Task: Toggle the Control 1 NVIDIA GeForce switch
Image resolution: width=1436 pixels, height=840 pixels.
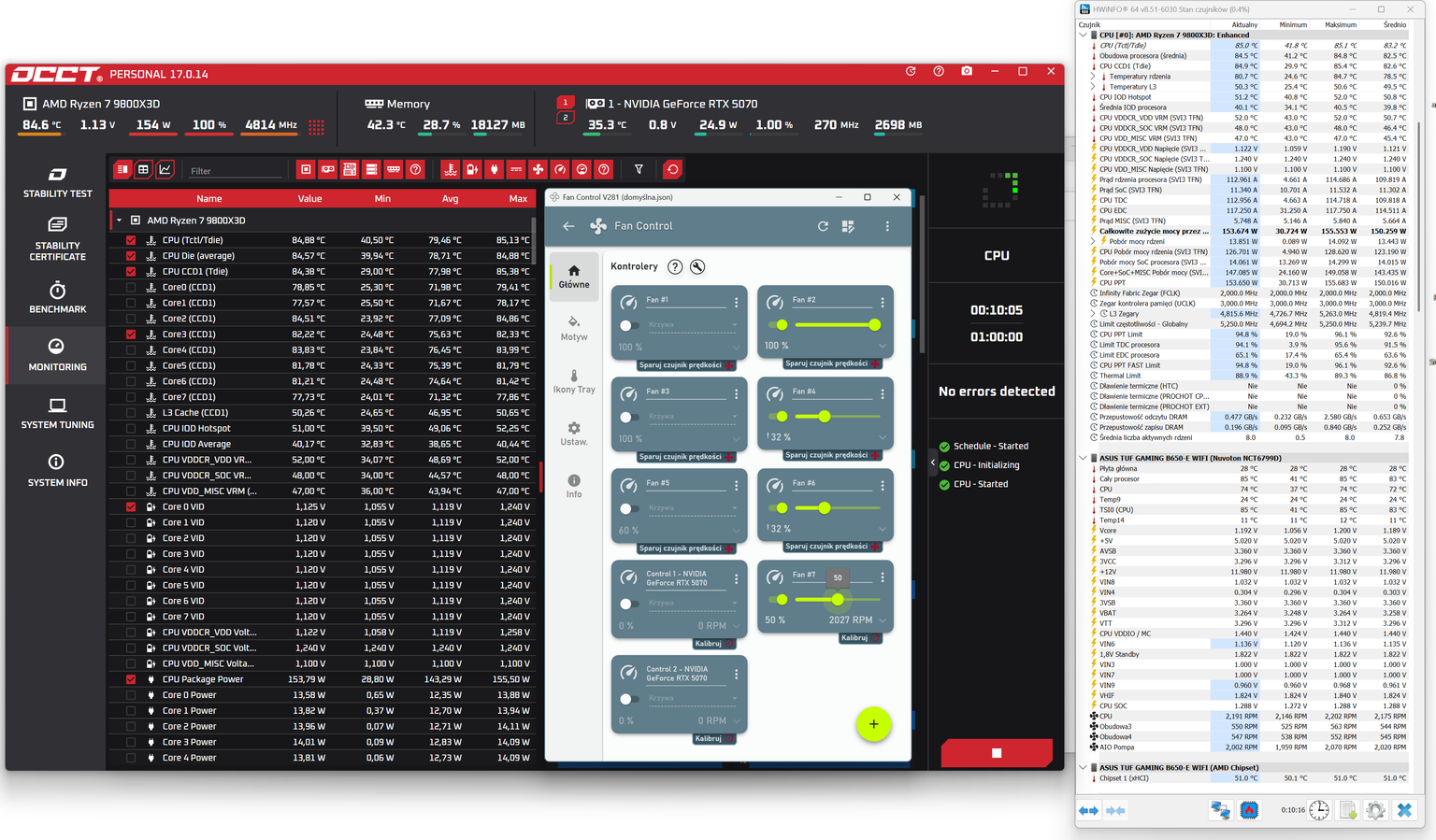Action: (629, 604)
